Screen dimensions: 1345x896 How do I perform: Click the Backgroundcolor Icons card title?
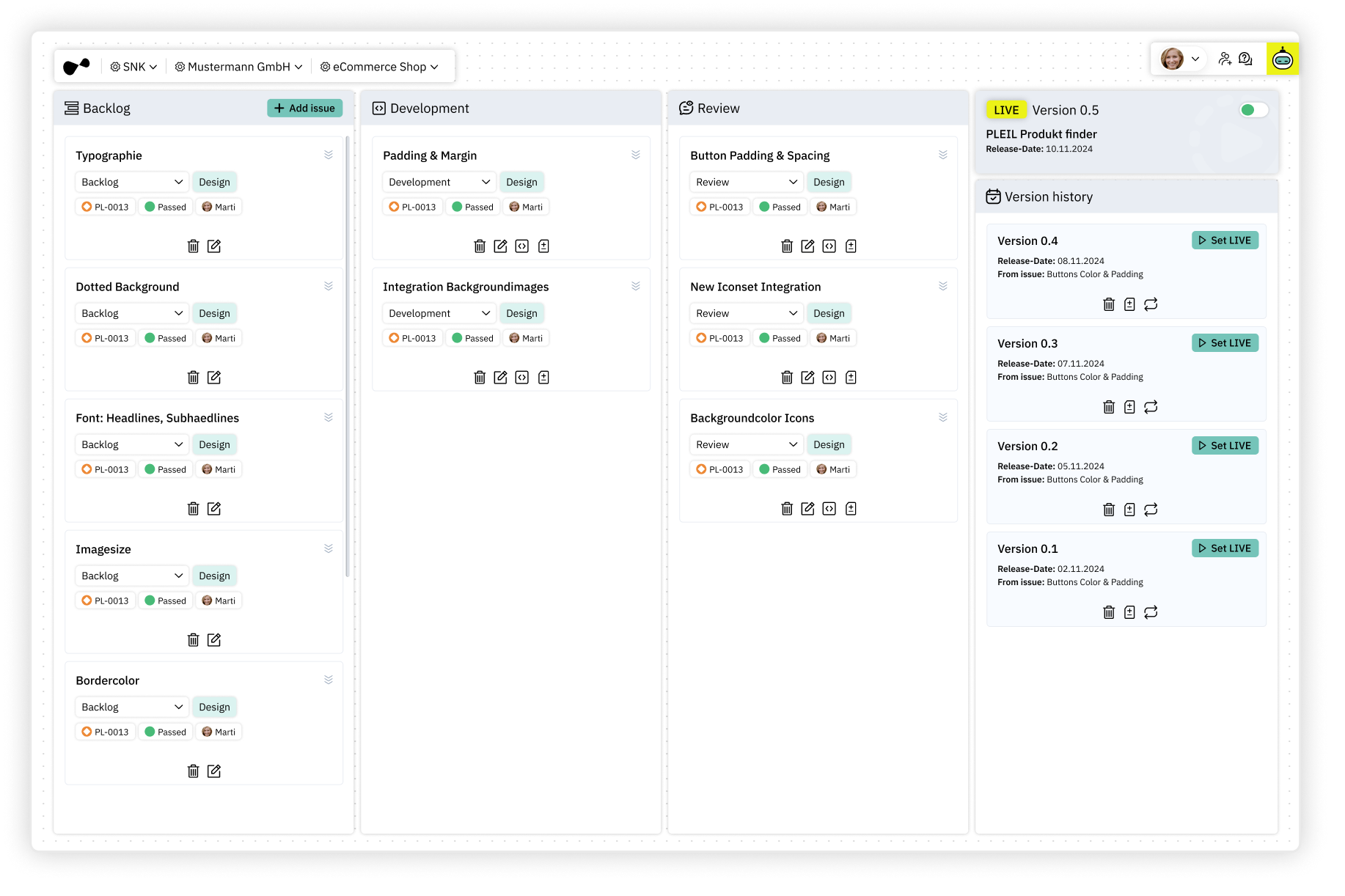752,418
